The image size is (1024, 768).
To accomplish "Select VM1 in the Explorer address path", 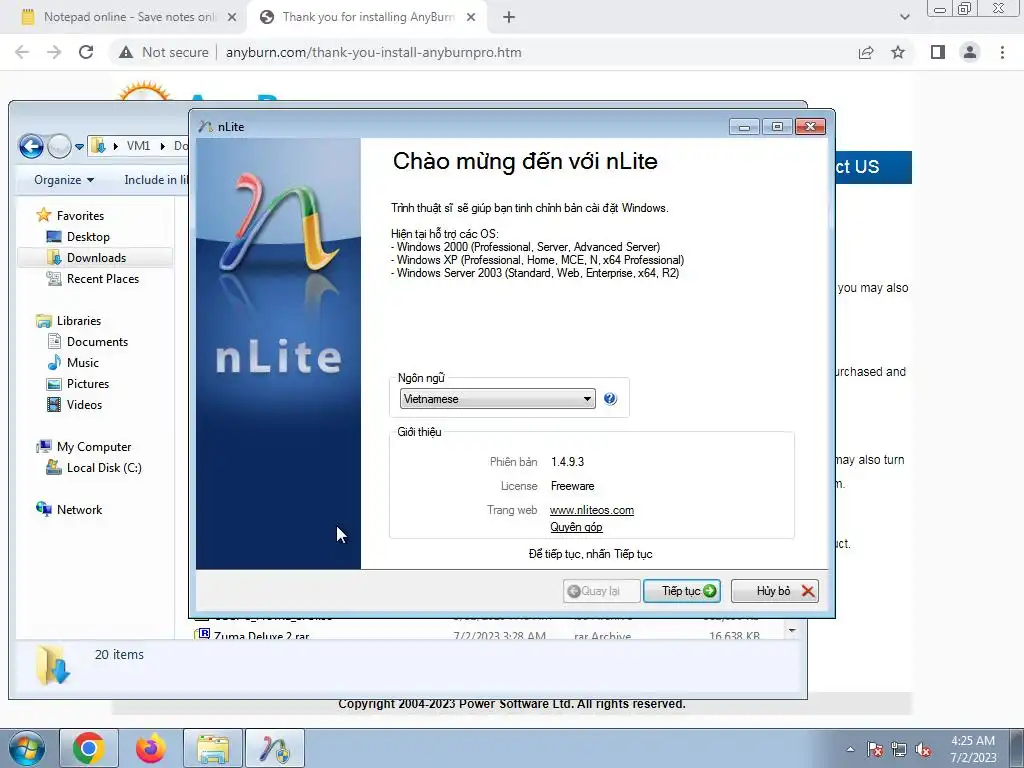I will click(138, 146).
